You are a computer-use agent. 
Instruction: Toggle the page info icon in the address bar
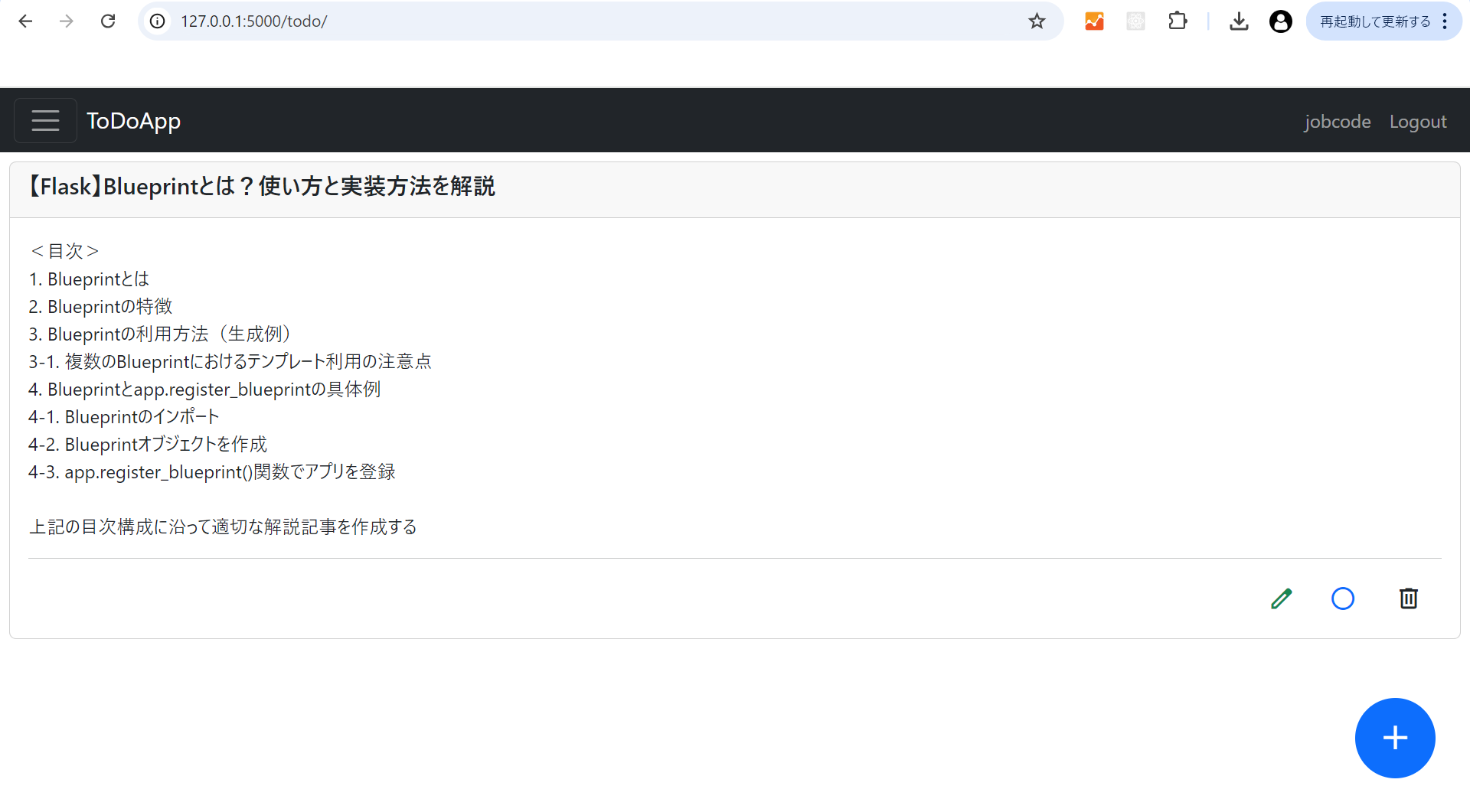(157, 21)
